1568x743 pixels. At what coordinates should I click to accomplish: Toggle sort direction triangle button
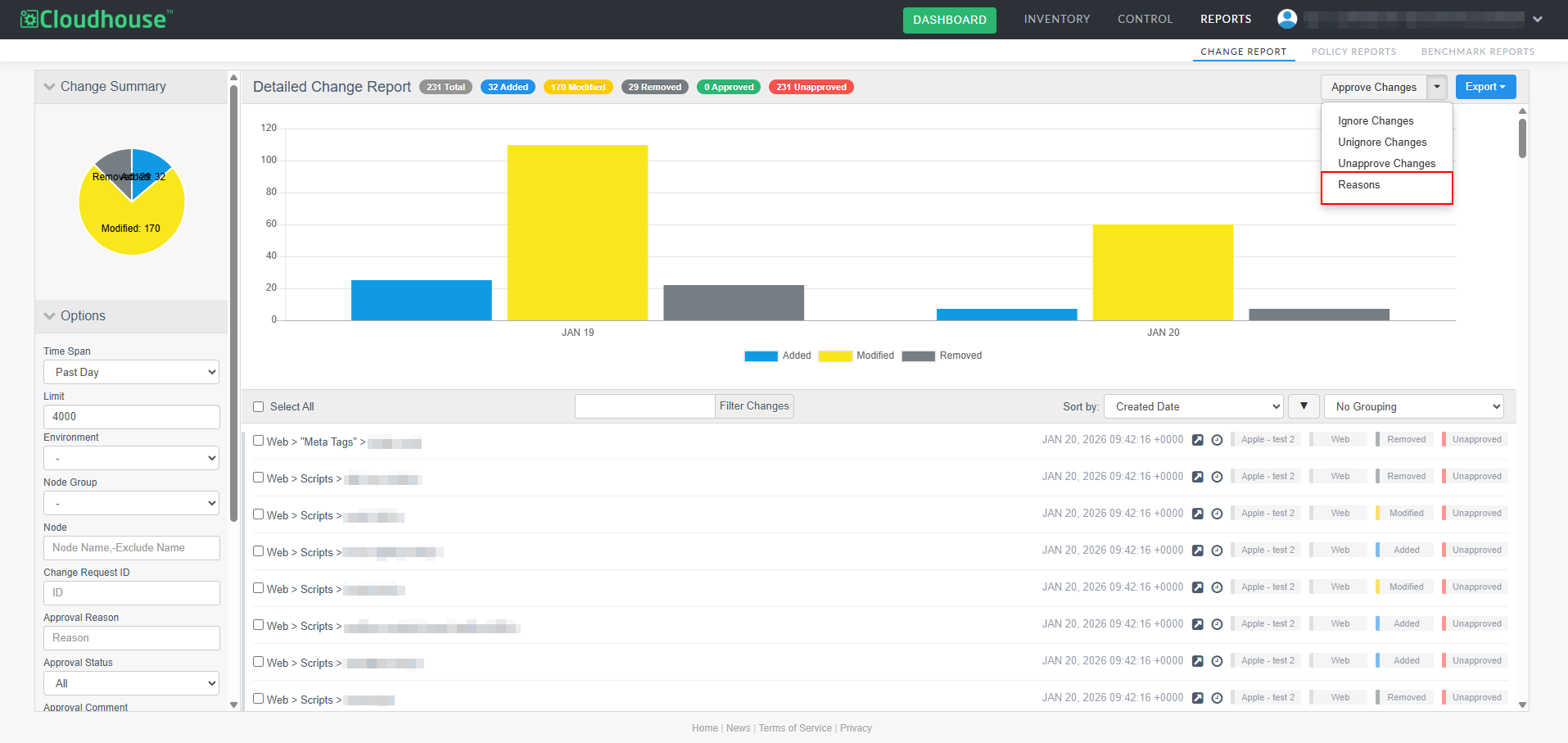click(1304, 406)
